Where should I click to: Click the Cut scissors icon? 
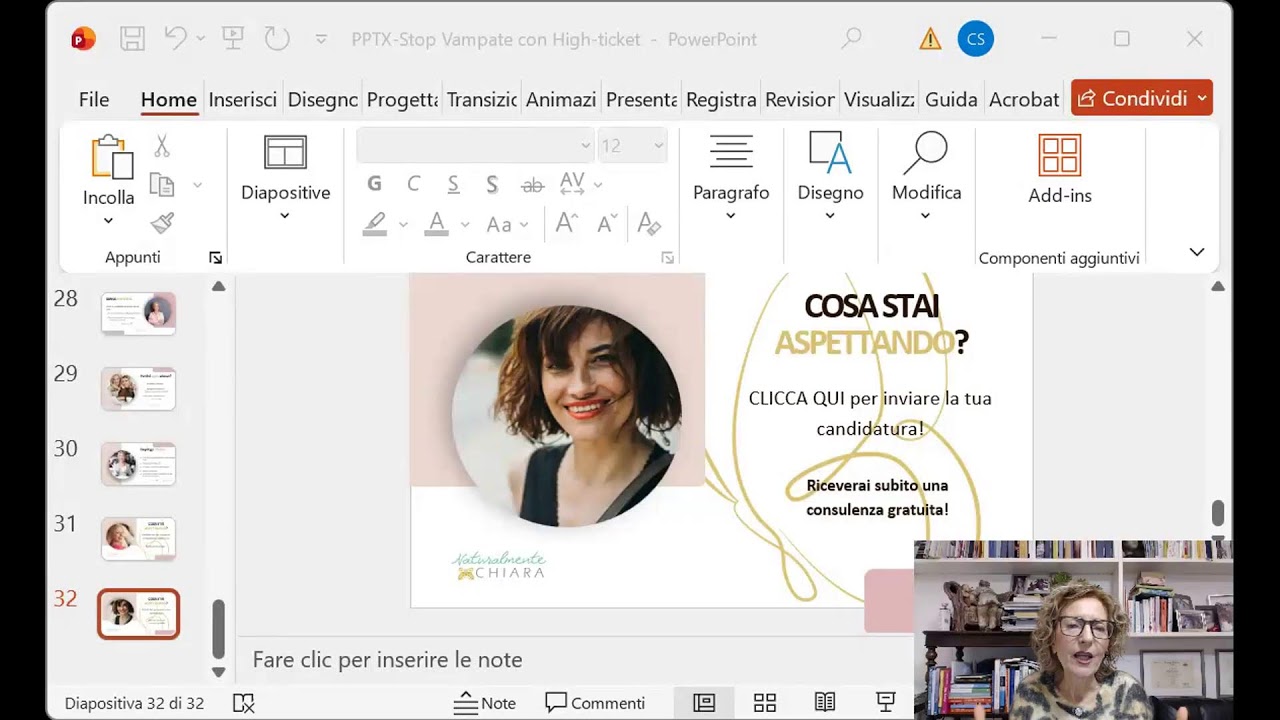click(x=162, y=147)
